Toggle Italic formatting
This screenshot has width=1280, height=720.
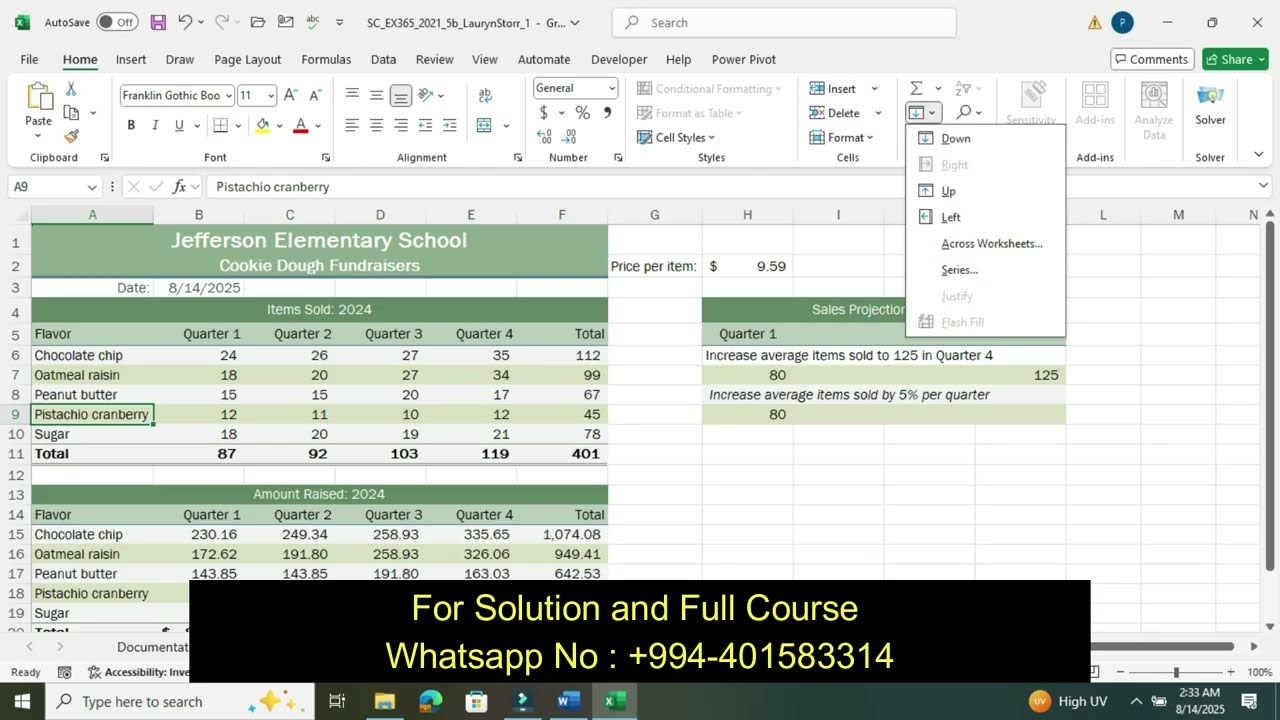pyautogui.click(x=155, y=126)
